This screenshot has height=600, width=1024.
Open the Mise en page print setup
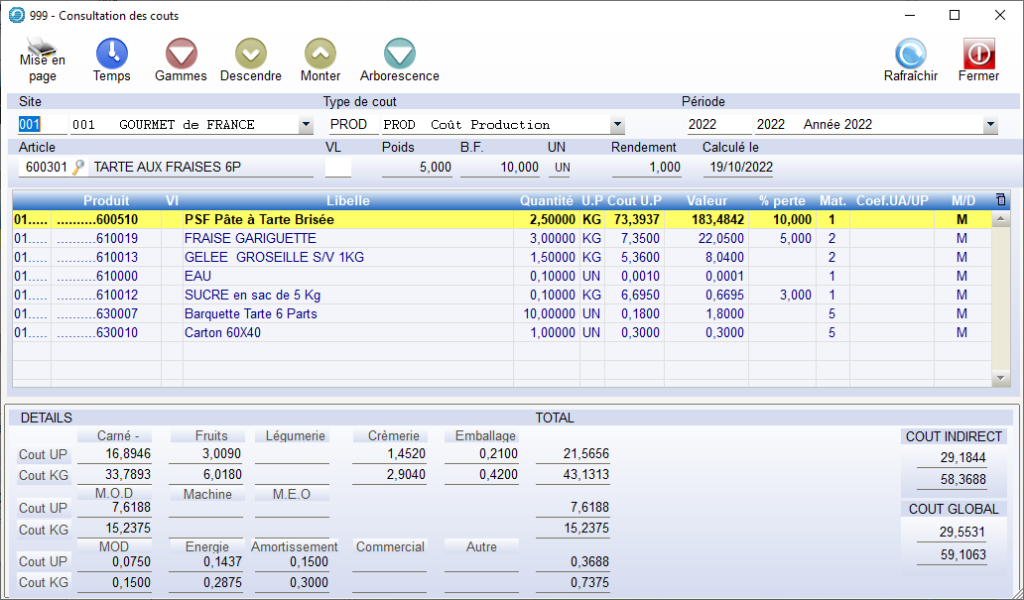[x=42, y=59]
